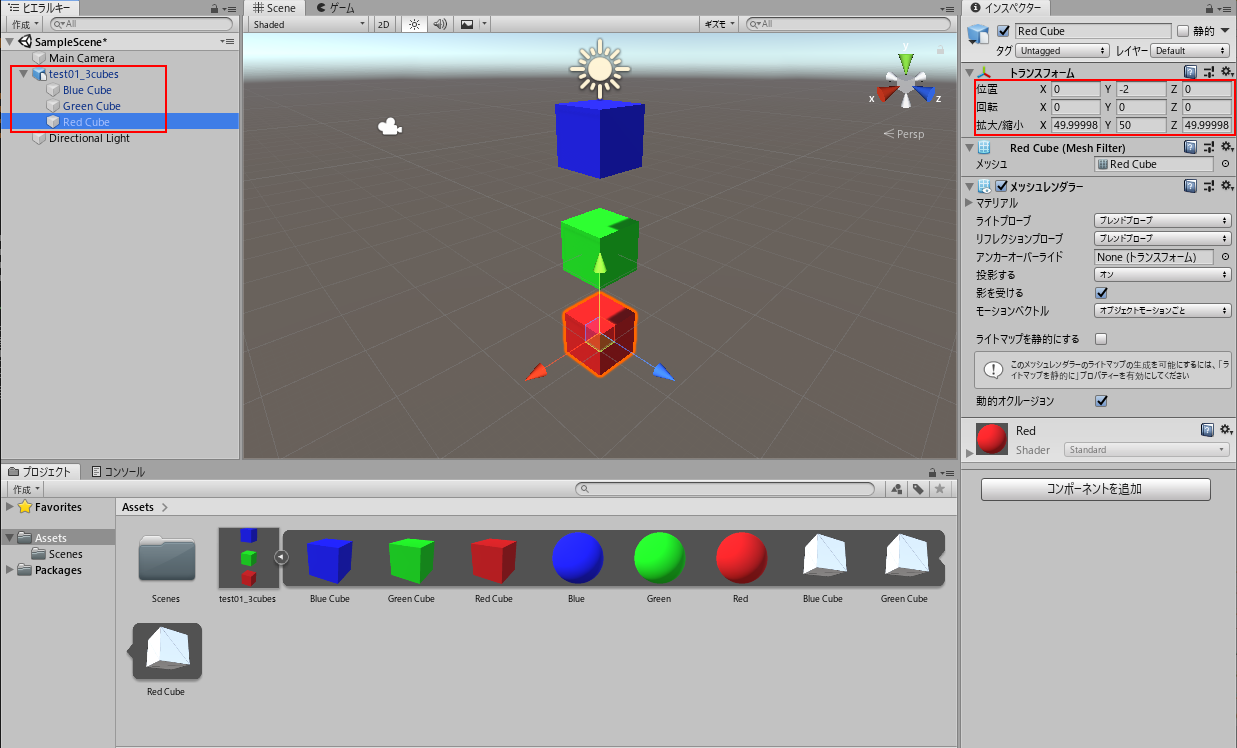The image size is (1237, 748).
Task: Select the Blue Cube asset thumbnail
Action: coord(330,558)
